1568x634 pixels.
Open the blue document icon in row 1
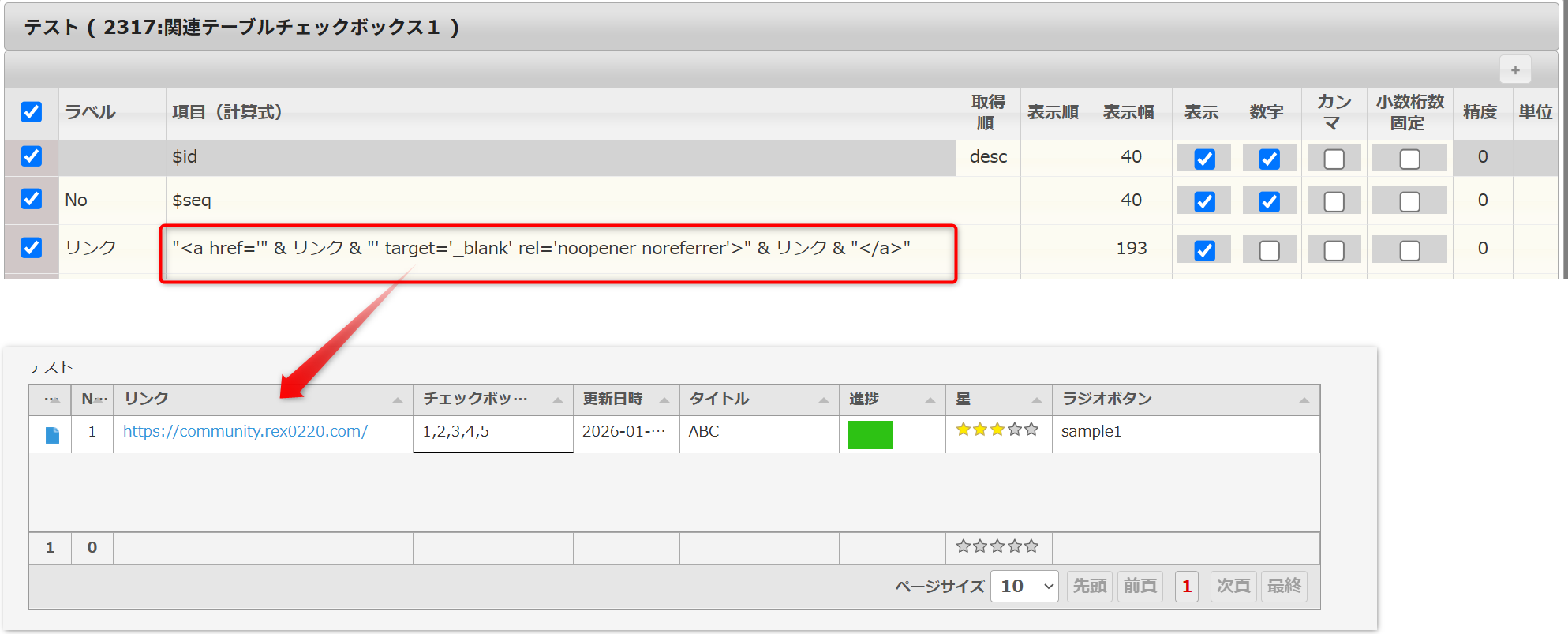pyautogui.click(x=52, y=435)
